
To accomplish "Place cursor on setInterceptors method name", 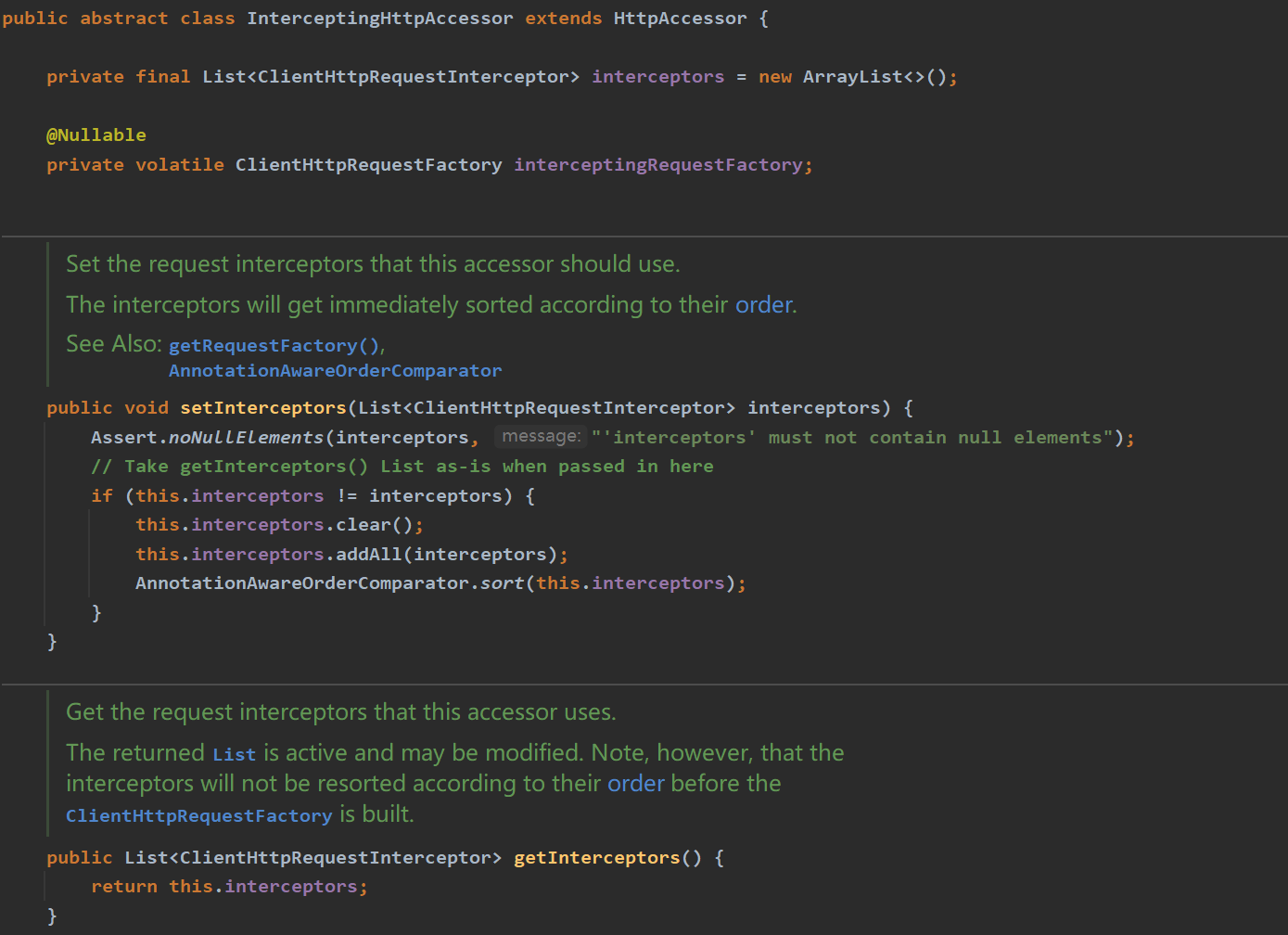I will click(263, 408).
